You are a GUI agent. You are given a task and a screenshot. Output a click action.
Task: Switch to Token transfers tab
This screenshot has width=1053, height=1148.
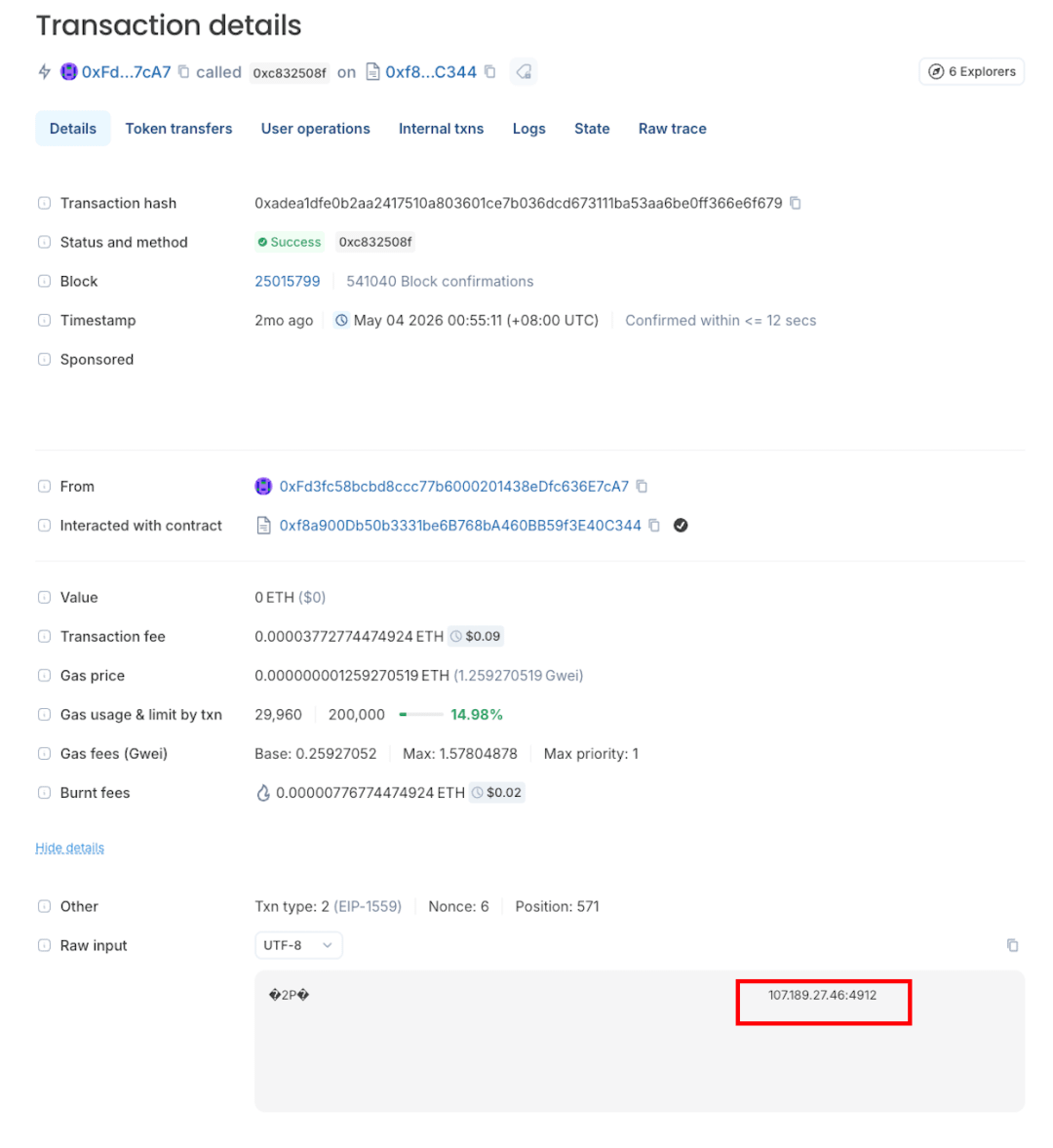(178, 128)
